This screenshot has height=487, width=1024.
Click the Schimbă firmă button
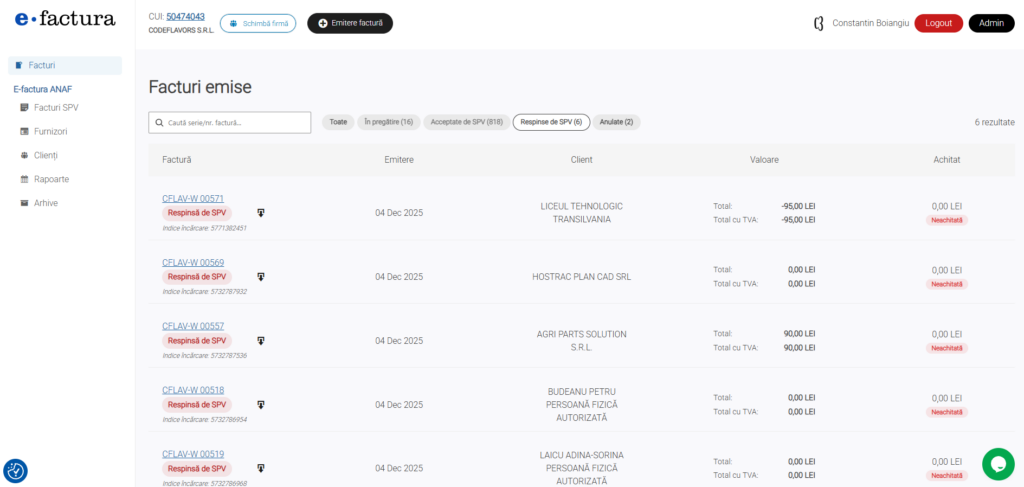(258, 23)
